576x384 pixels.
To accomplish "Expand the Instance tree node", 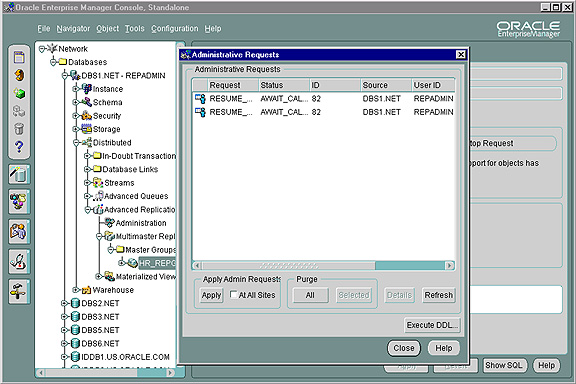I will (76, 89).
